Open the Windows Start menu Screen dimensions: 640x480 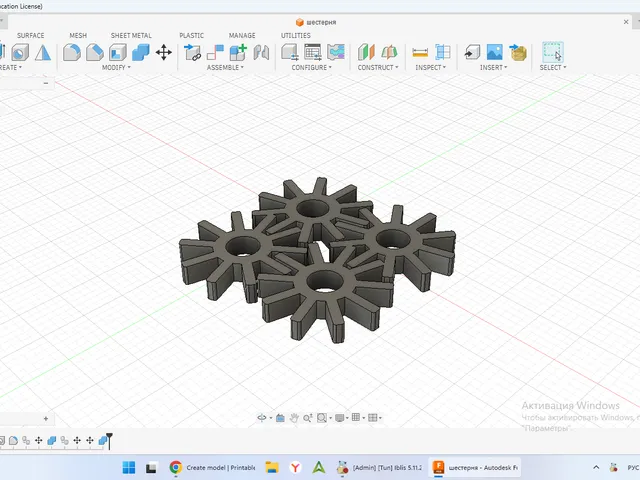[129, 467]
